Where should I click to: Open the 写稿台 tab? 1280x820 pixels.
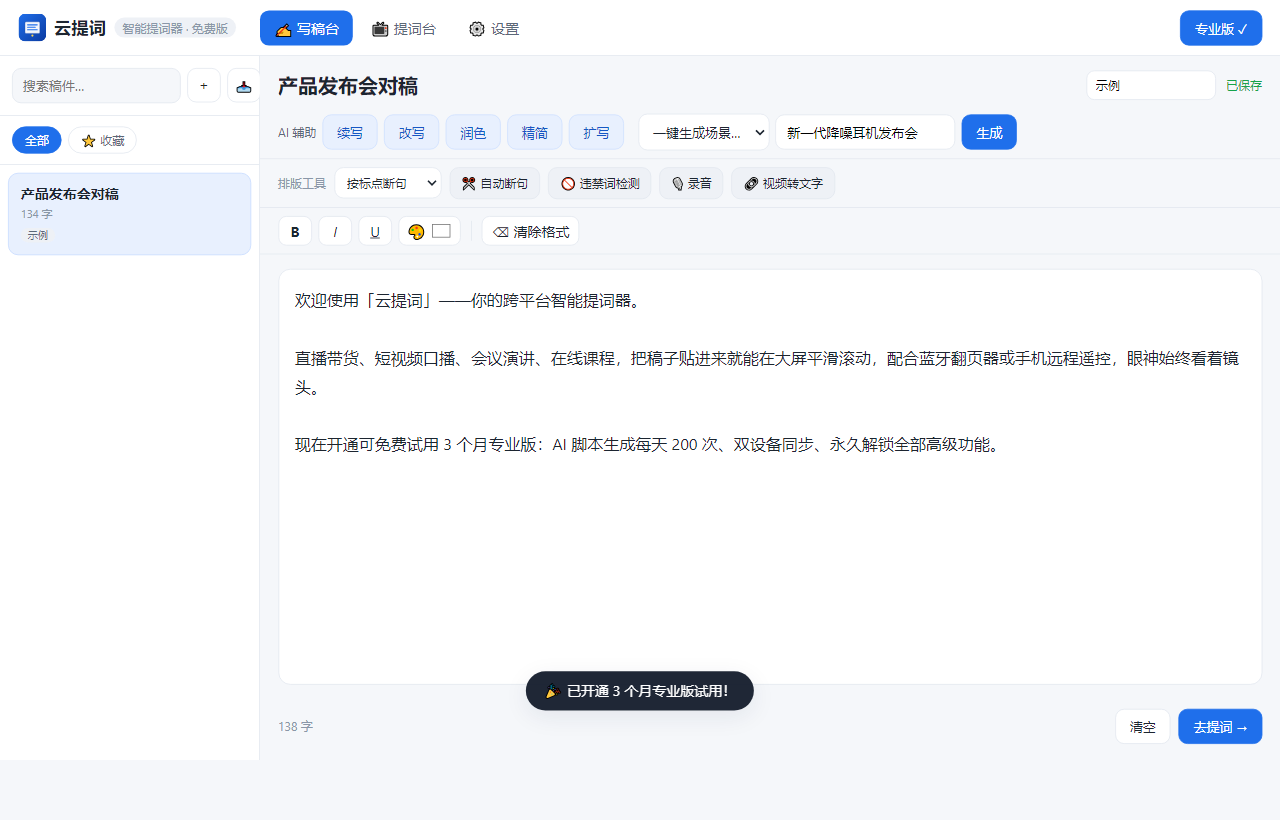(306, 28)
